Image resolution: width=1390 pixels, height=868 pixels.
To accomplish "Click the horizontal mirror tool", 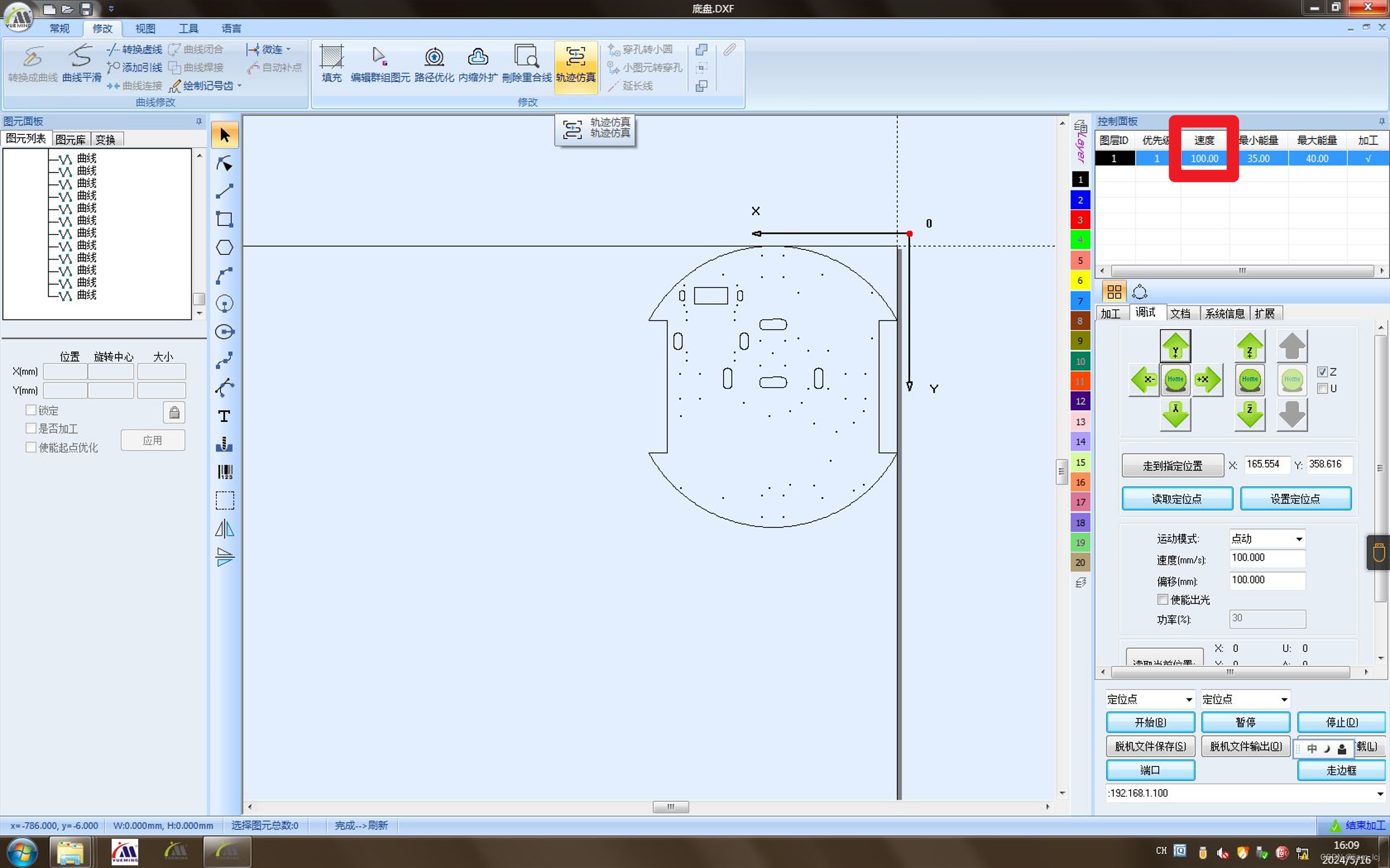I will (x=224, y=529).
